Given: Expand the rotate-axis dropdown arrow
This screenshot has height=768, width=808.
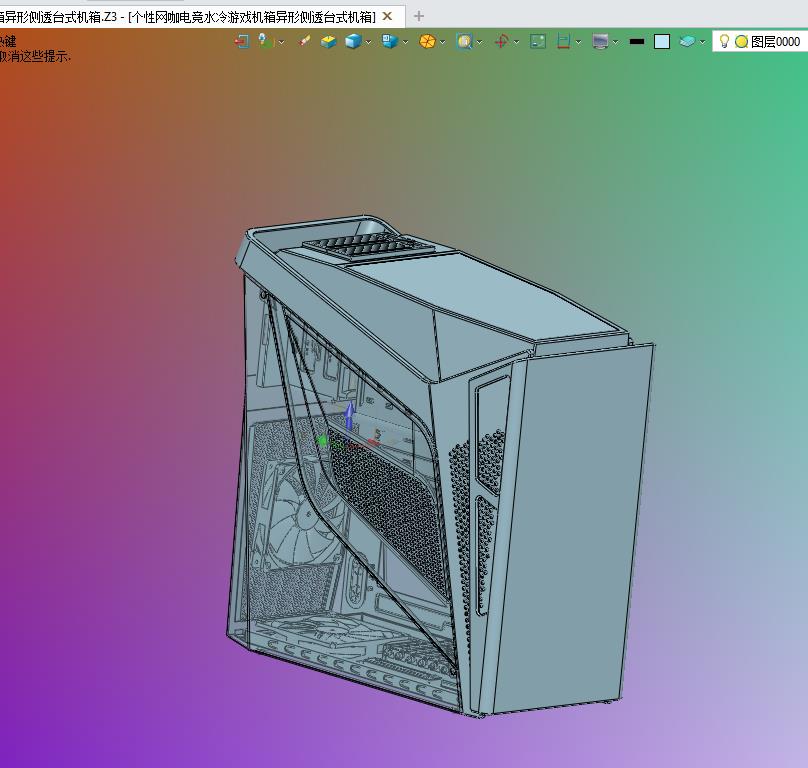Looking at the screenshot, I should click(x=517, y=42).
